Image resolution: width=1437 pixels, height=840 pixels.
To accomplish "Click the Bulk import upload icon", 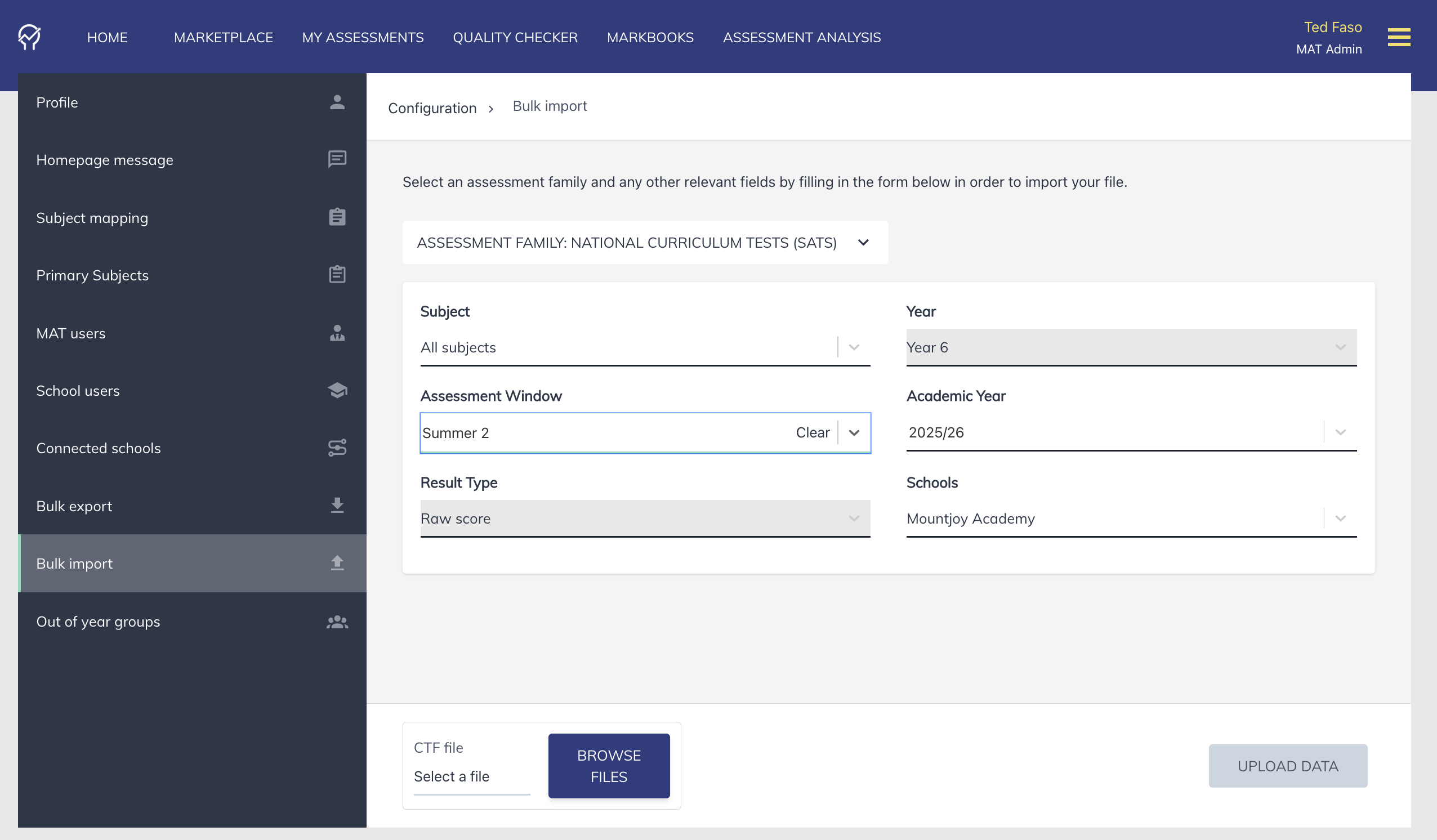I will point(337,563).
